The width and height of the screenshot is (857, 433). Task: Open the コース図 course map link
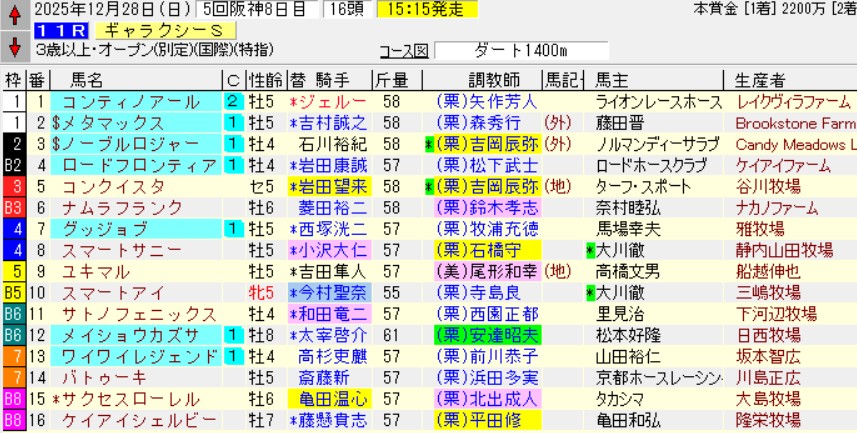pos(404,51)
